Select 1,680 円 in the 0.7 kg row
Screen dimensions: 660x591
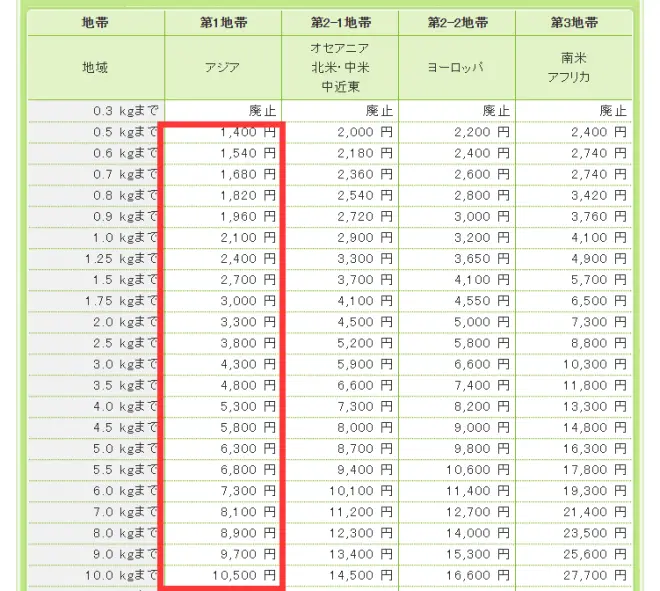(248, 174)
